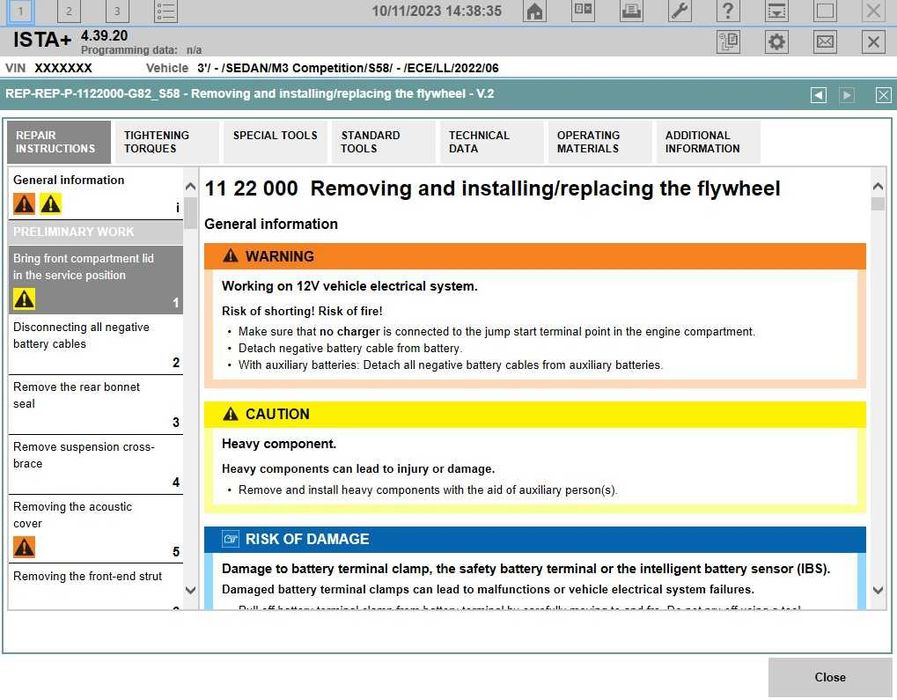Select operation tab number 2

[x=69, y=11]
